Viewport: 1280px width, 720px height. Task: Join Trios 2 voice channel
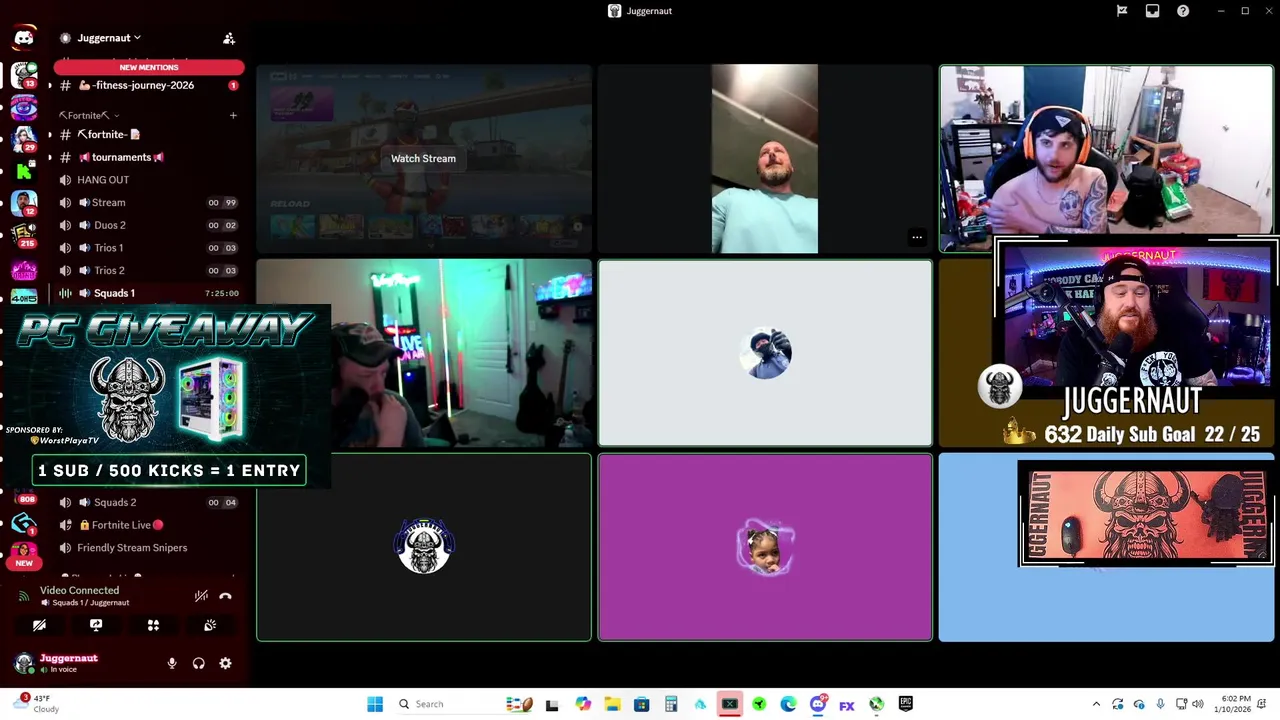click(x=147, y=270)
